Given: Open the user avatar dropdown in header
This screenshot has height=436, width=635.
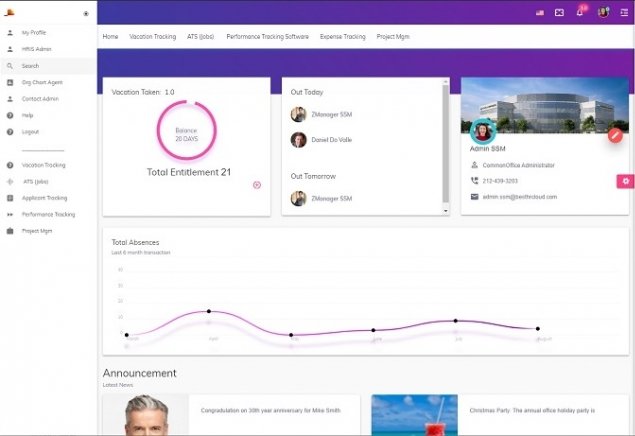Looking at the screenshot, I should click(603, 12).
